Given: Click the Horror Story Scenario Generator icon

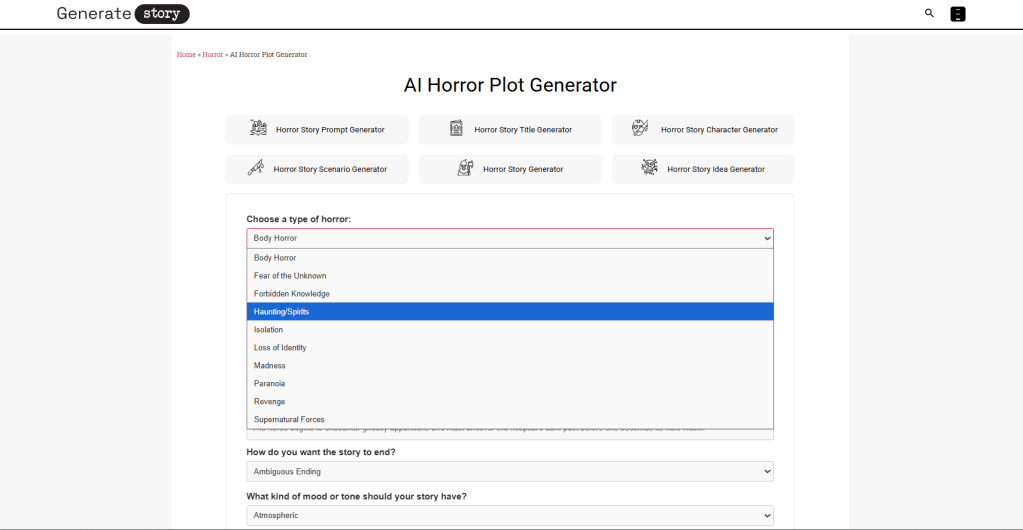Looking at the screenshot, I should coord(256,168).
